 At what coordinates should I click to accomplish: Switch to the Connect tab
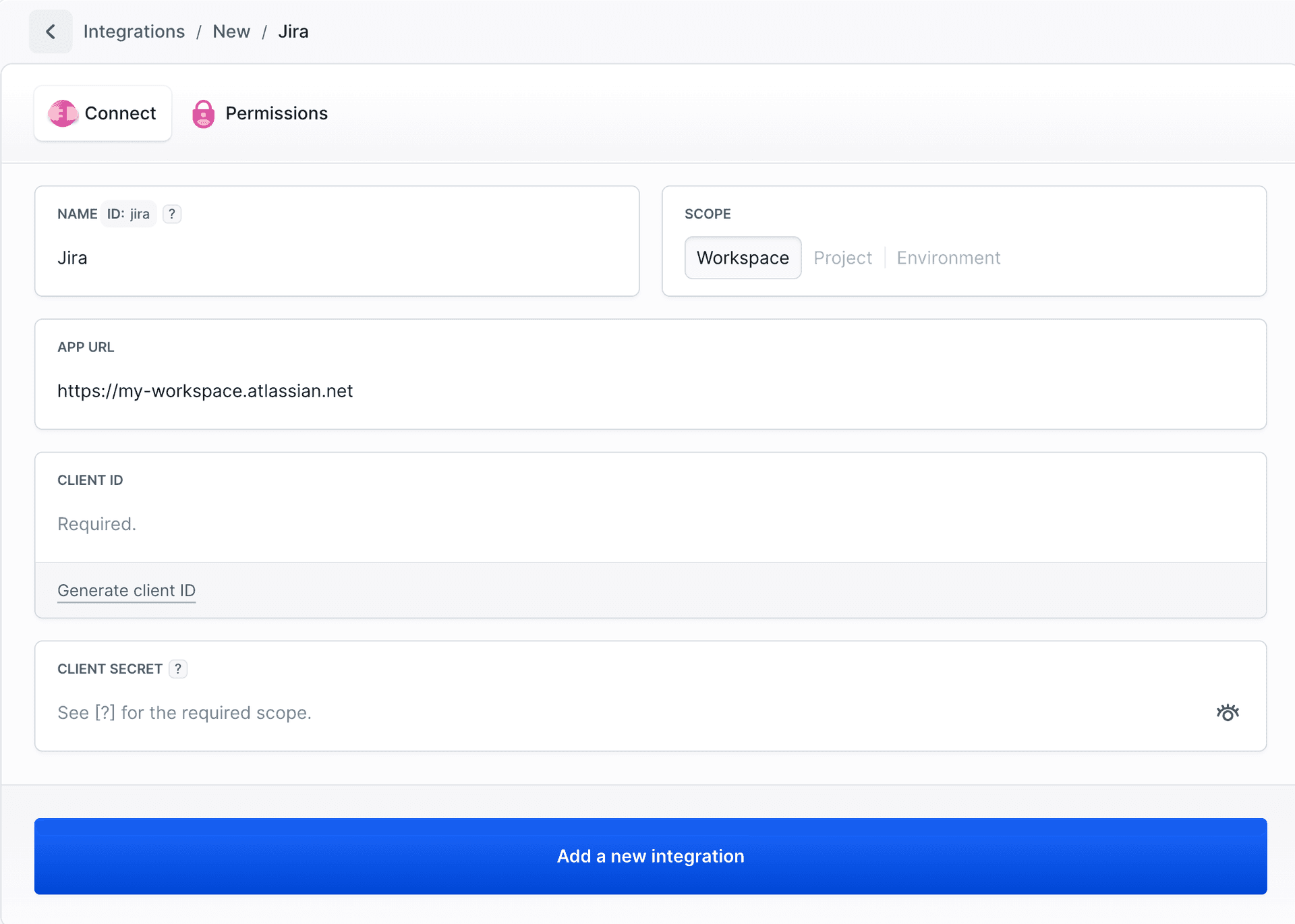coord(103,113)
